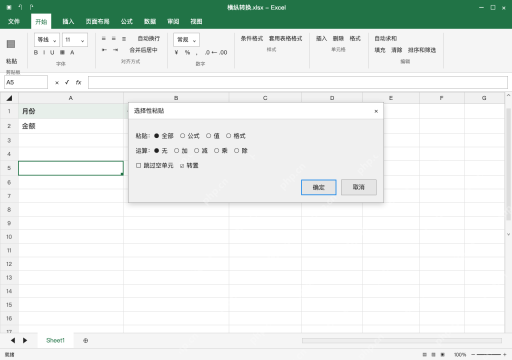Switch to the 视图 (View) ribbon tab
The width and height of the screenshot is (512, 360).
(196, 21)
